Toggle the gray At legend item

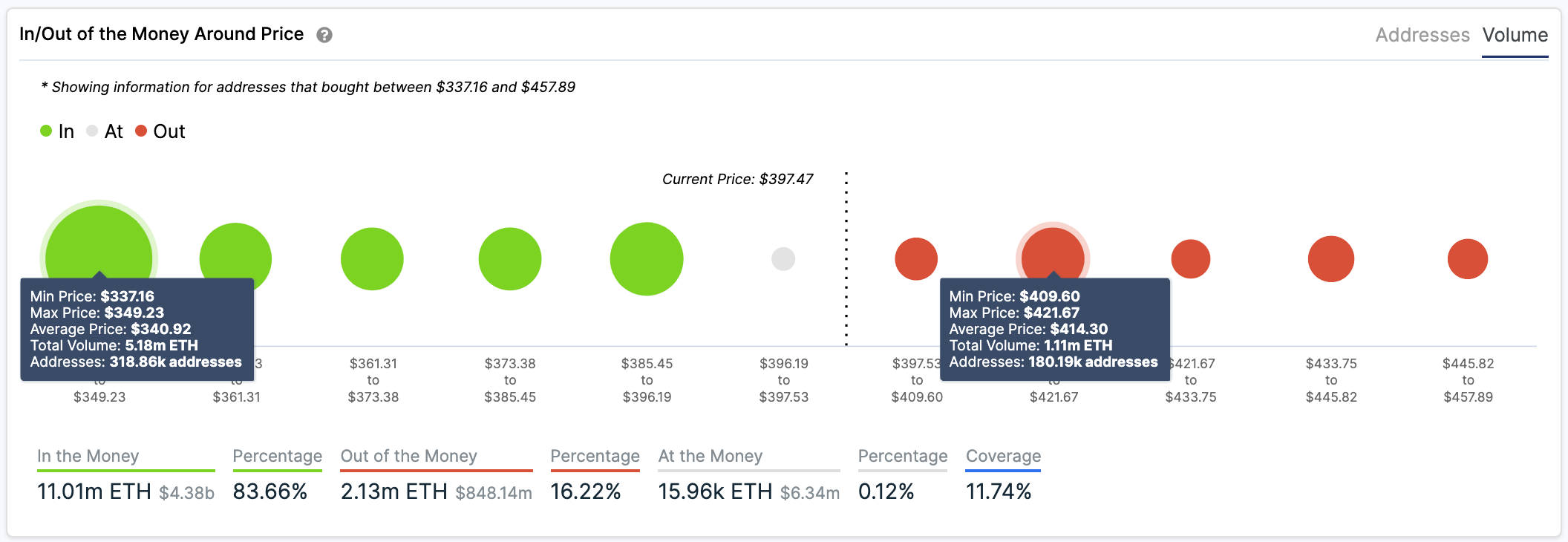click(x=105, y=131)
